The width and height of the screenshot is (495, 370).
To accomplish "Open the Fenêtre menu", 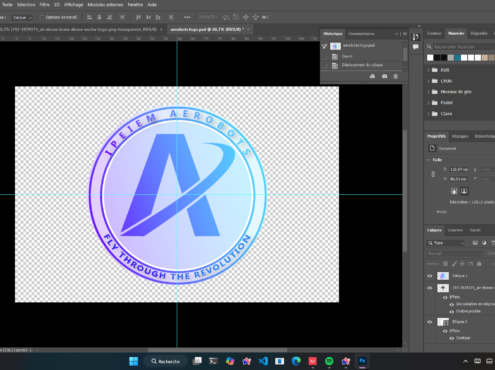I will tap(135, 5).
